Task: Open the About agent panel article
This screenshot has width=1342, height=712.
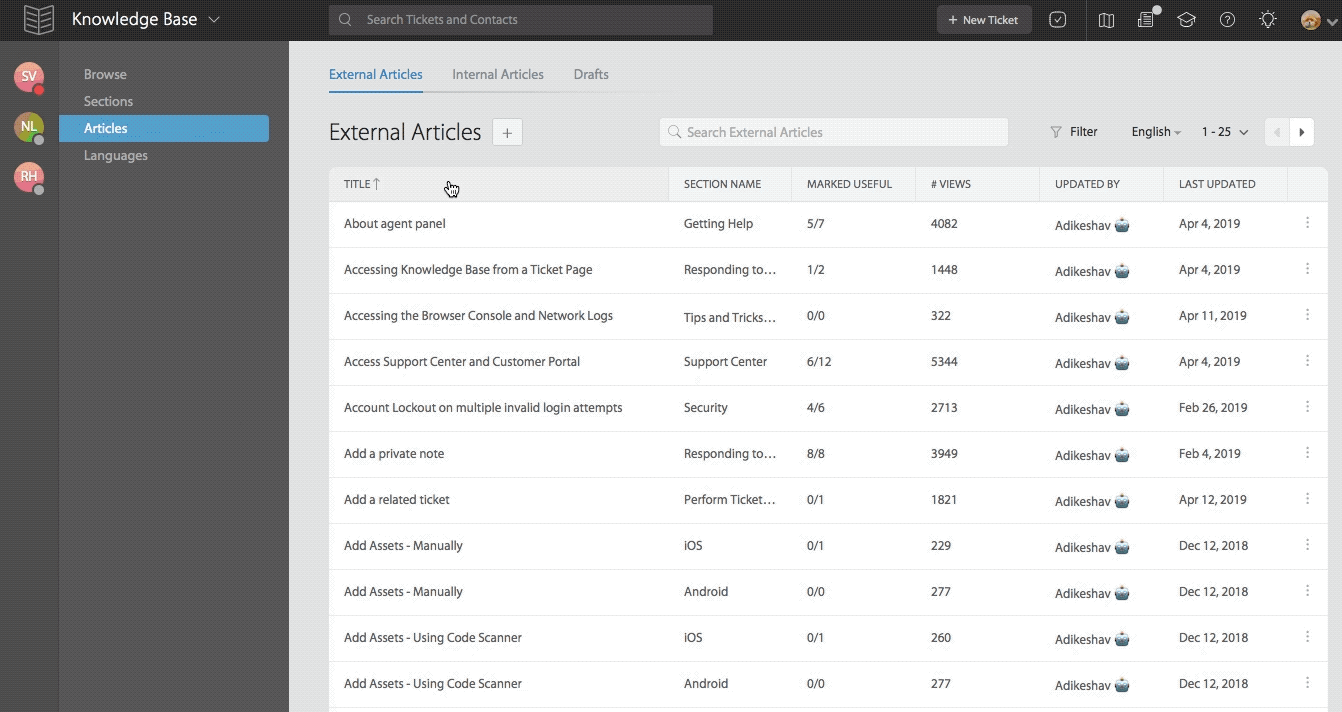Action: (395, 224)
